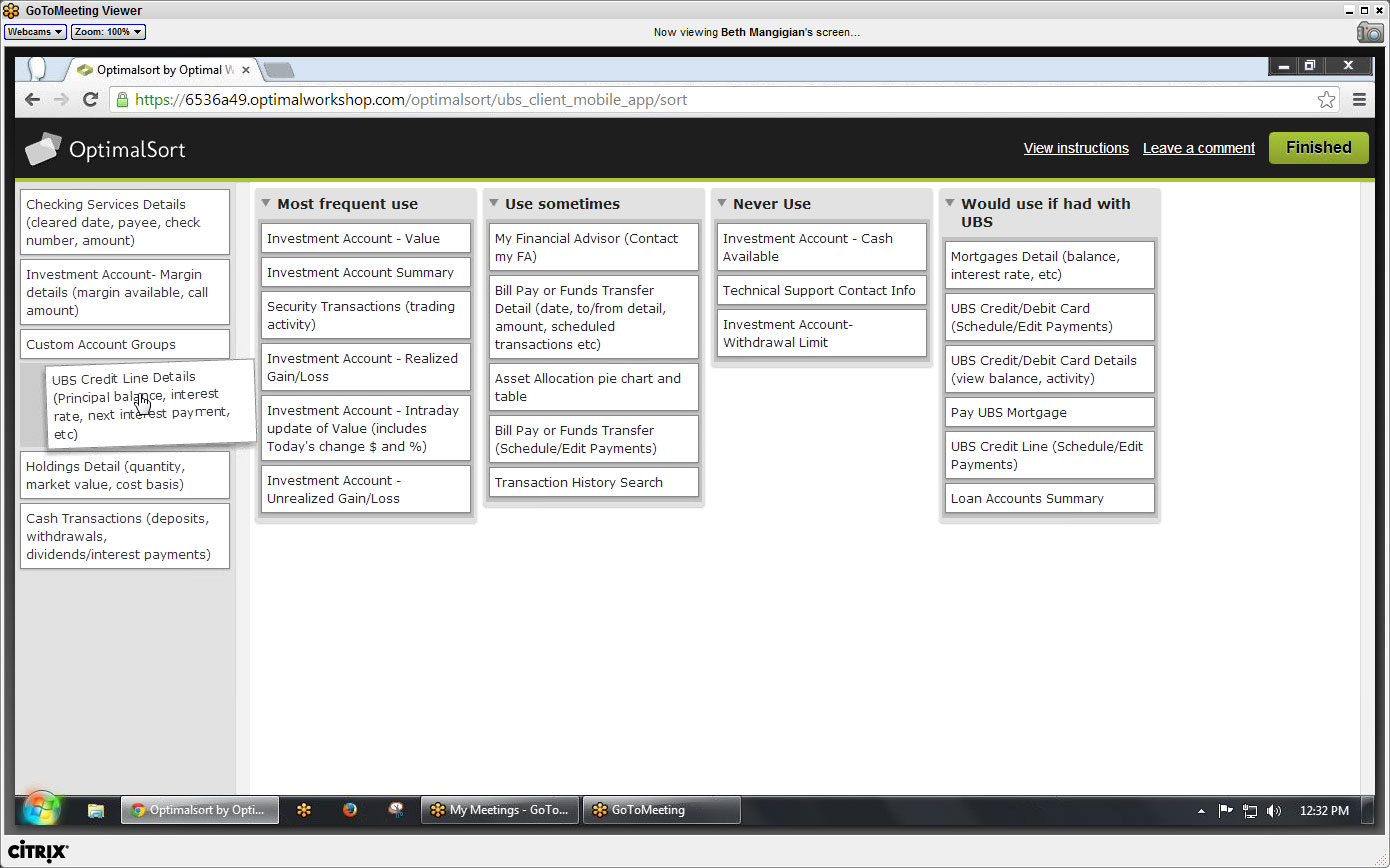Click UBS Credit/Debit Card Details card
This screenshot has width=1390, height=868.
click(1050, 369)
